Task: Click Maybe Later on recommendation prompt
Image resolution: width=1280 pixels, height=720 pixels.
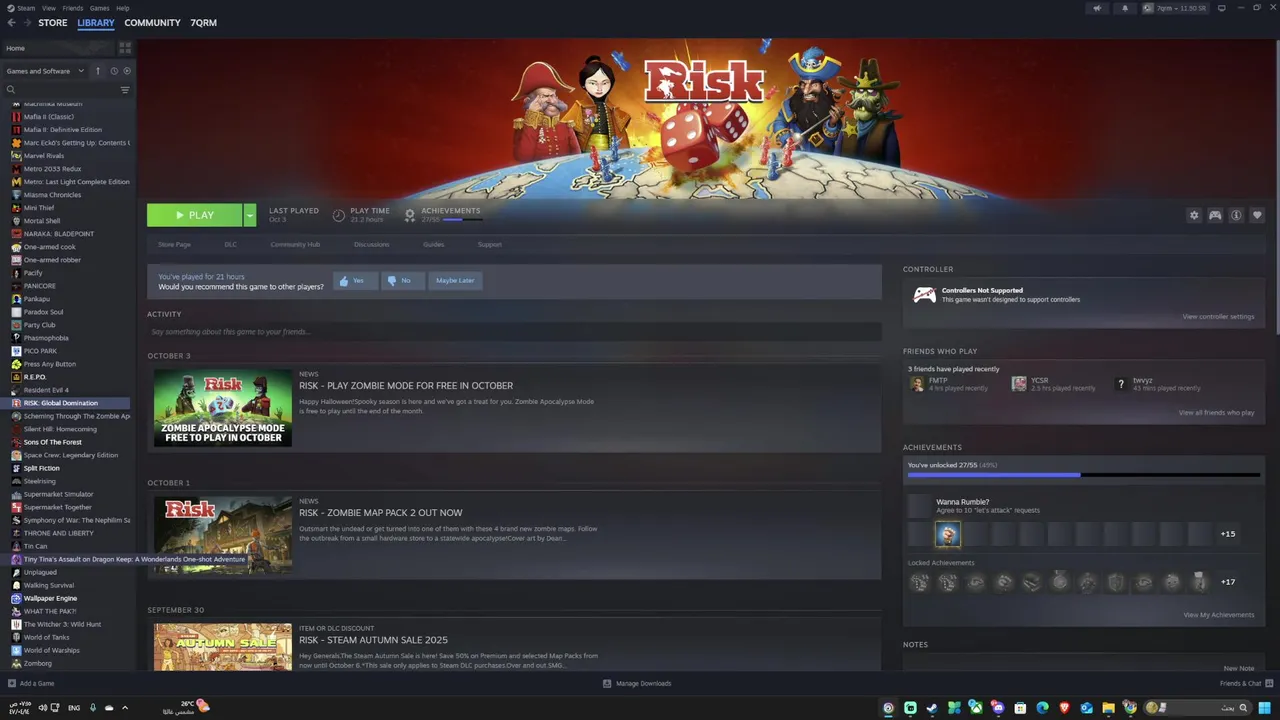Action: click(x=455, y=281)
